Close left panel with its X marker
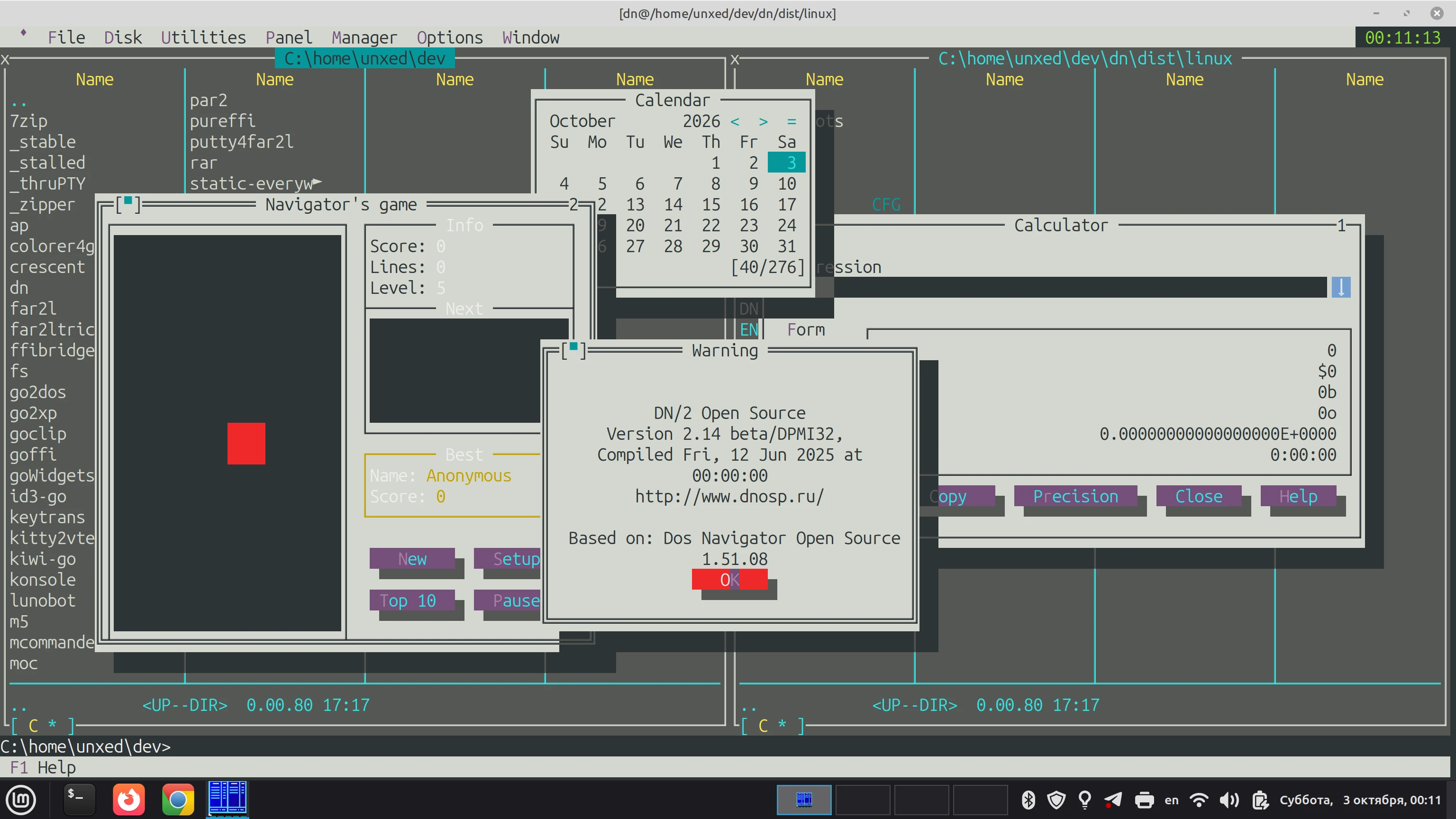 (5, 59)
